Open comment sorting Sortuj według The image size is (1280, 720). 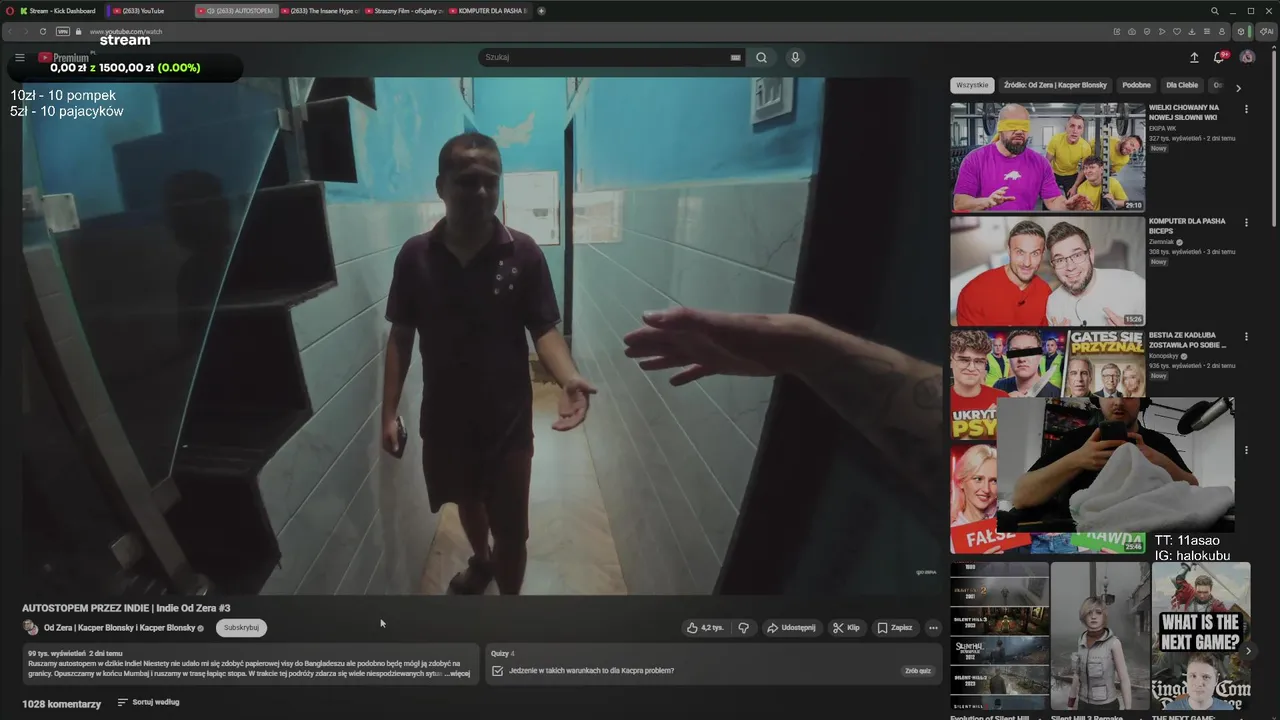pyautogui.click(x=148, y=703)
